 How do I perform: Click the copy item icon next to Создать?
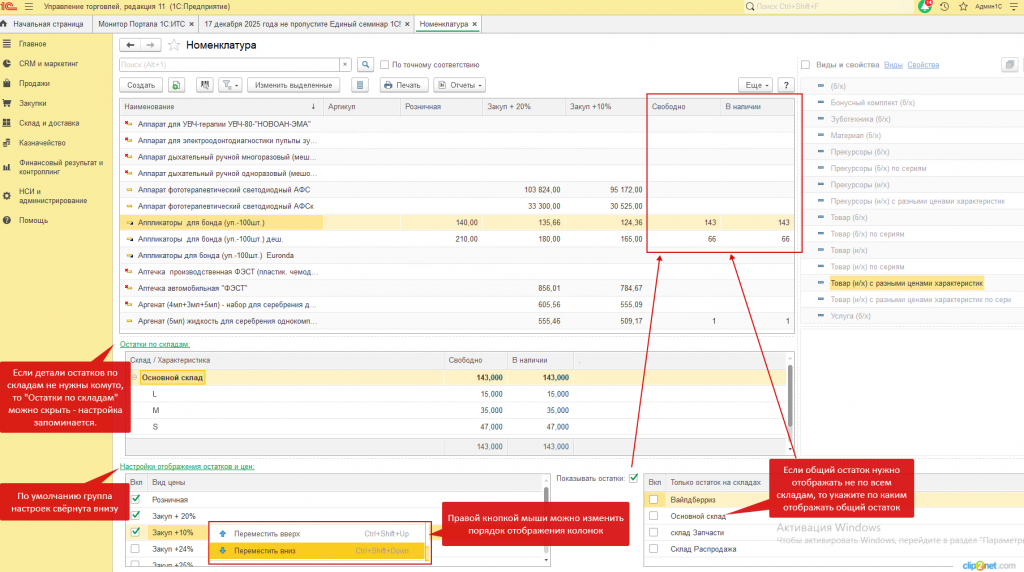pyautogui.click(x=176, y=85)
